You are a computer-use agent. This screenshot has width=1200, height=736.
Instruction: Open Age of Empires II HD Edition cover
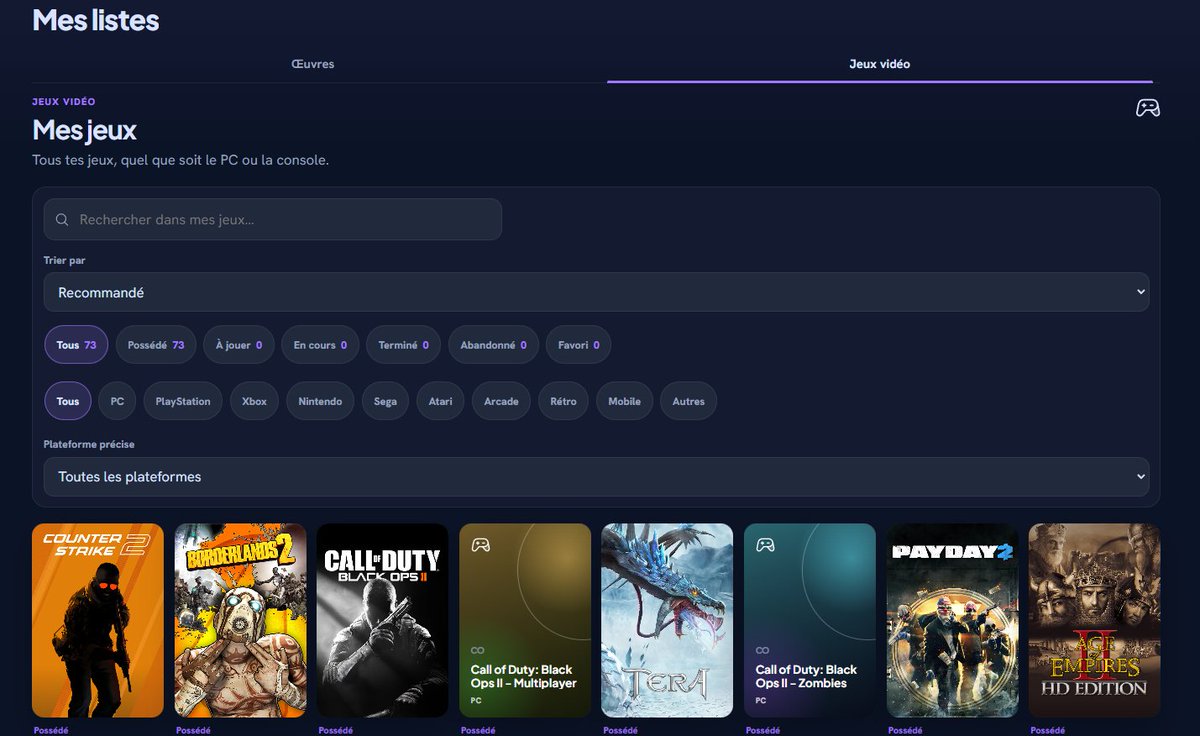(1094, 620)
